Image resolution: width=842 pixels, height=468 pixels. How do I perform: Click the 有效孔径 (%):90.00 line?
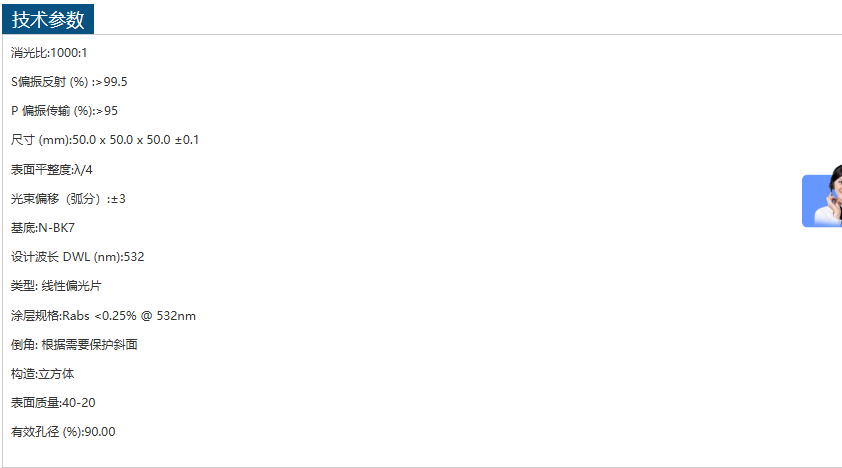click(x=63, y=432)
